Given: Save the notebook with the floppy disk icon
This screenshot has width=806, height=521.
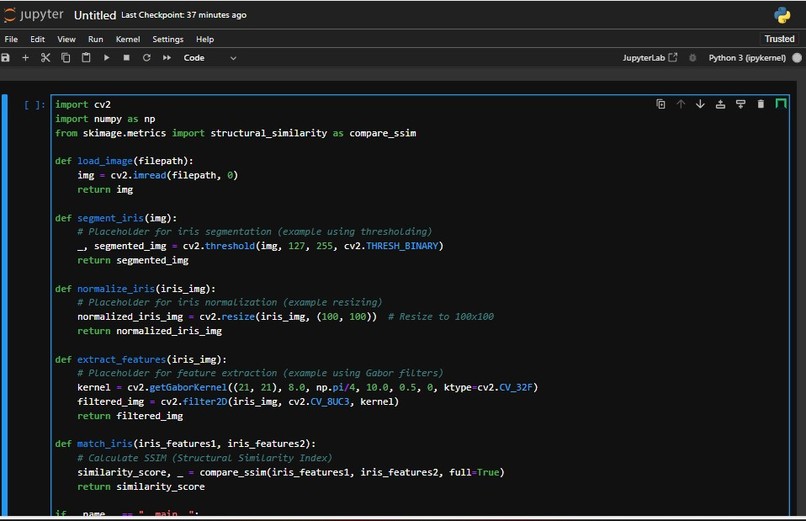Looking at the screenshot, I should 6,58.
